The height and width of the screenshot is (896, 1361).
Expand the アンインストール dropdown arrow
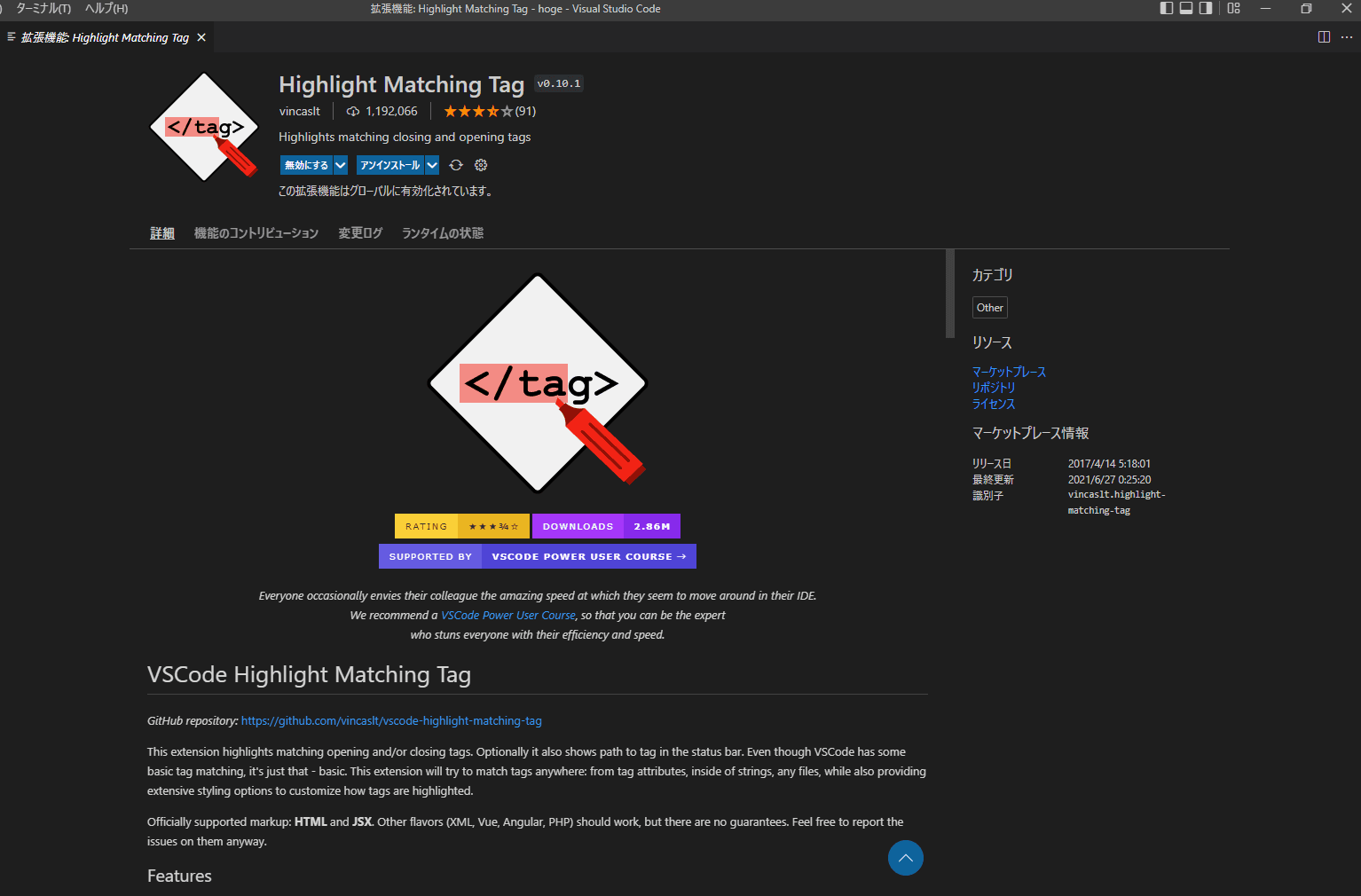(432, 165)
